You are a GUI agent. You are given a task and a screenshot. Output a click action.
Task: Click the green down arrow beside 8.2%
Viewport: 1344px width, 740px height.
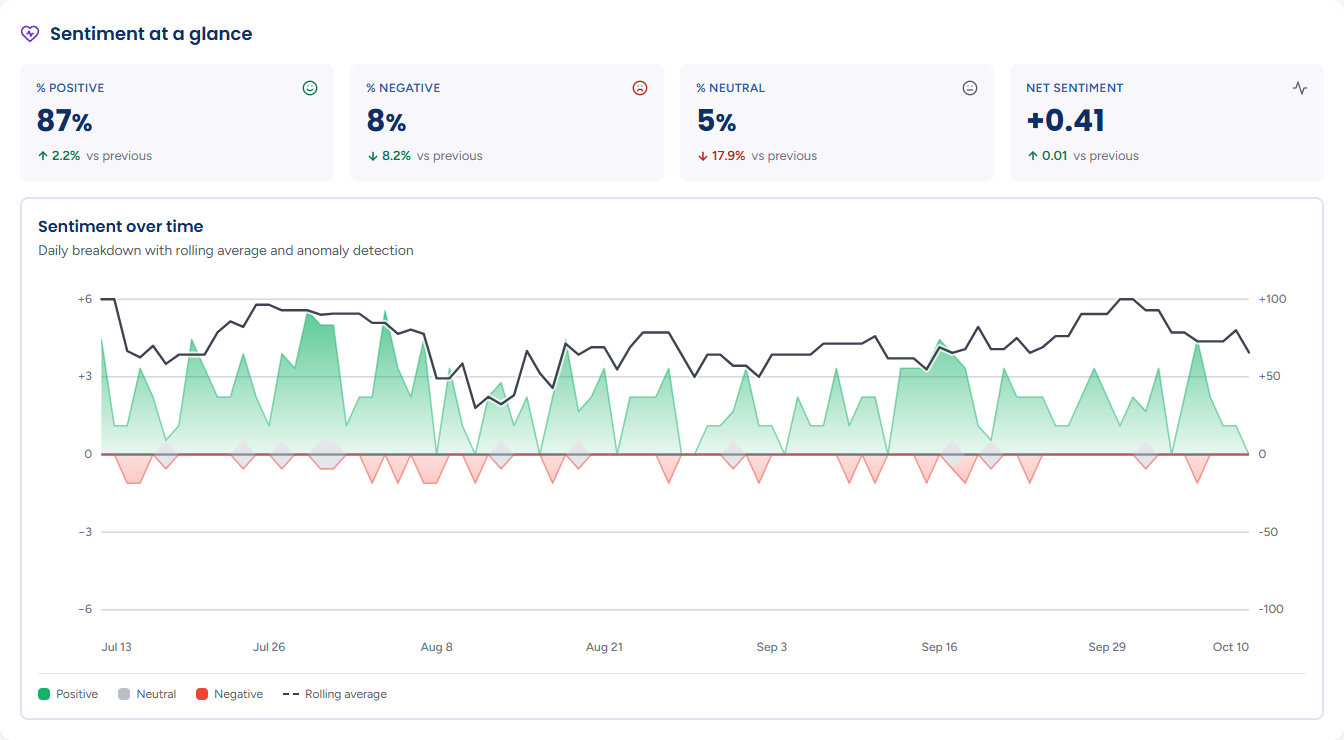pyautogui.click(x=372, y=156)
